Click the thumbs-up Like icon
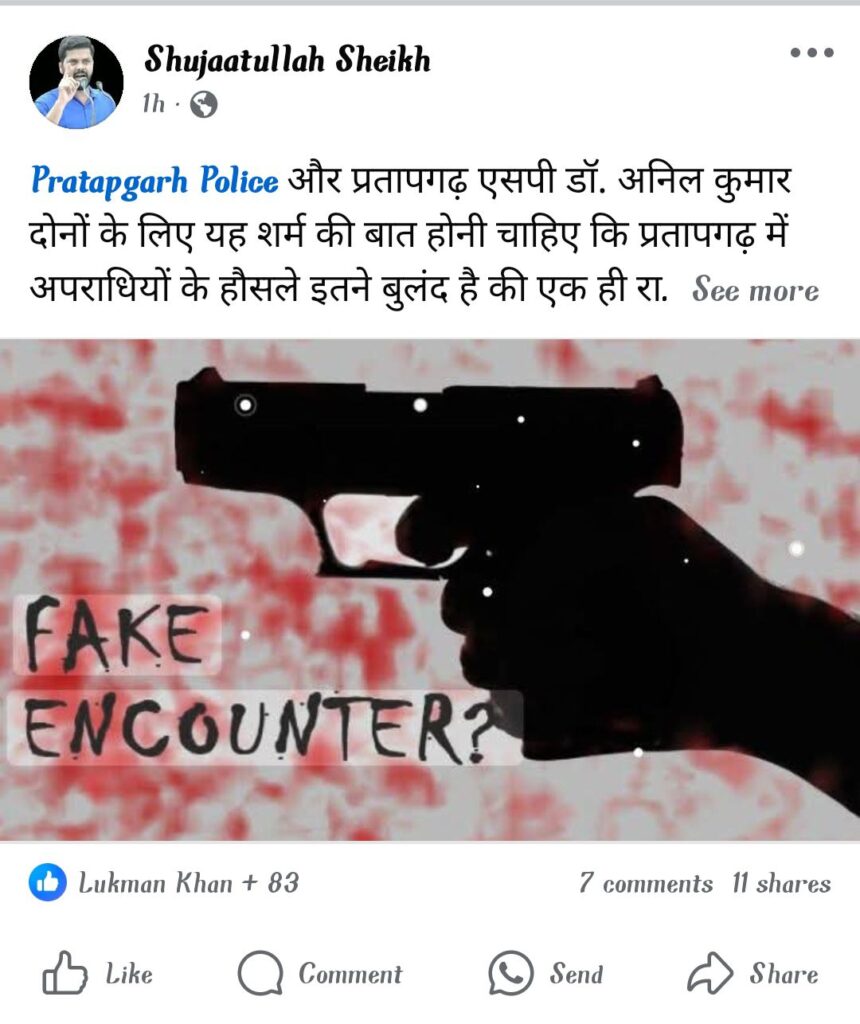Viewport: 860px width, 1024px height. click(63, 973)
